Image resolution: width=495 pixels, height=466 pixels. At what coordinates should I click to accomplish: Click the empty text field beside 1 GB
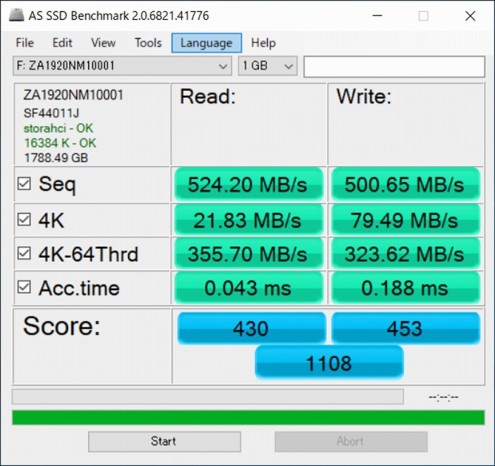coord(394,66)
